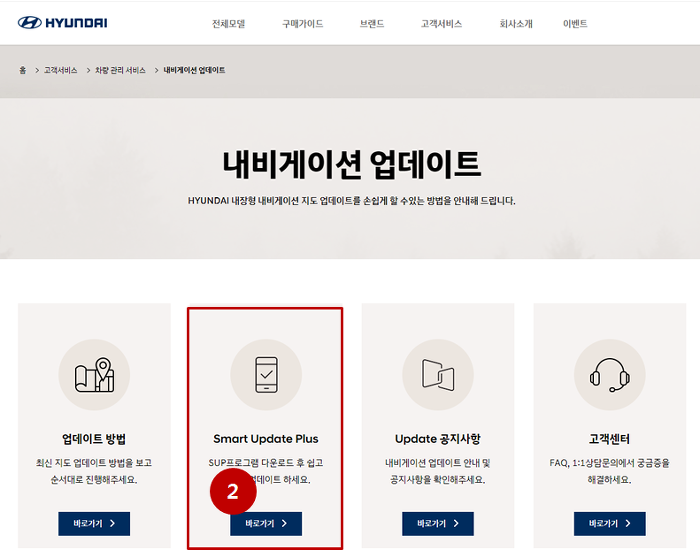Select the 고객센터 card title

[x=610, y=439]
